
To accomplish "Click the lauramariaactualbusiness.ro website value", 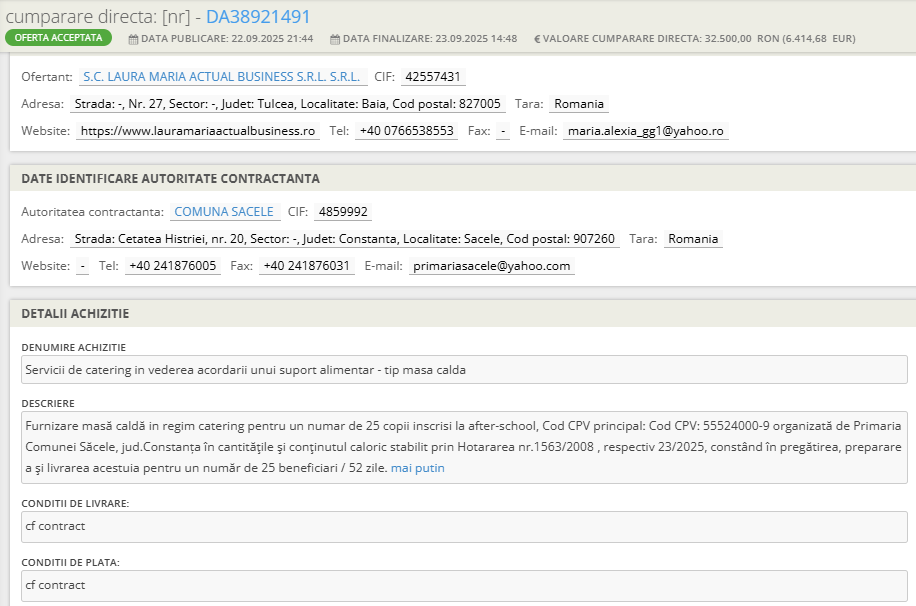I will pyautogui.click(x=198, y=131).
